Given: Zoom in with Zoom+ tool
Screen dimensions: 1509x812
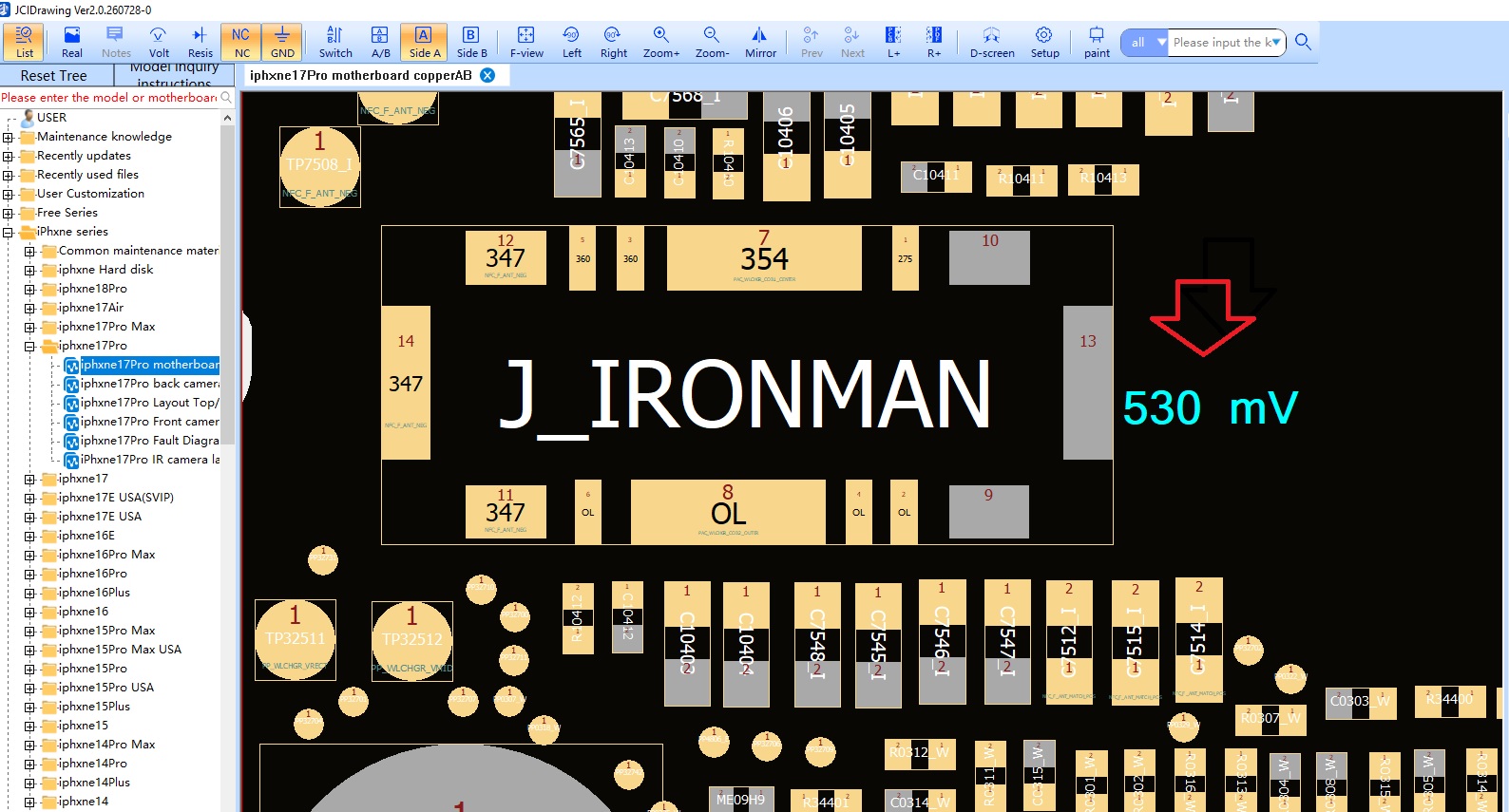Looking at the screenshot, I should [x=661, y=42].
